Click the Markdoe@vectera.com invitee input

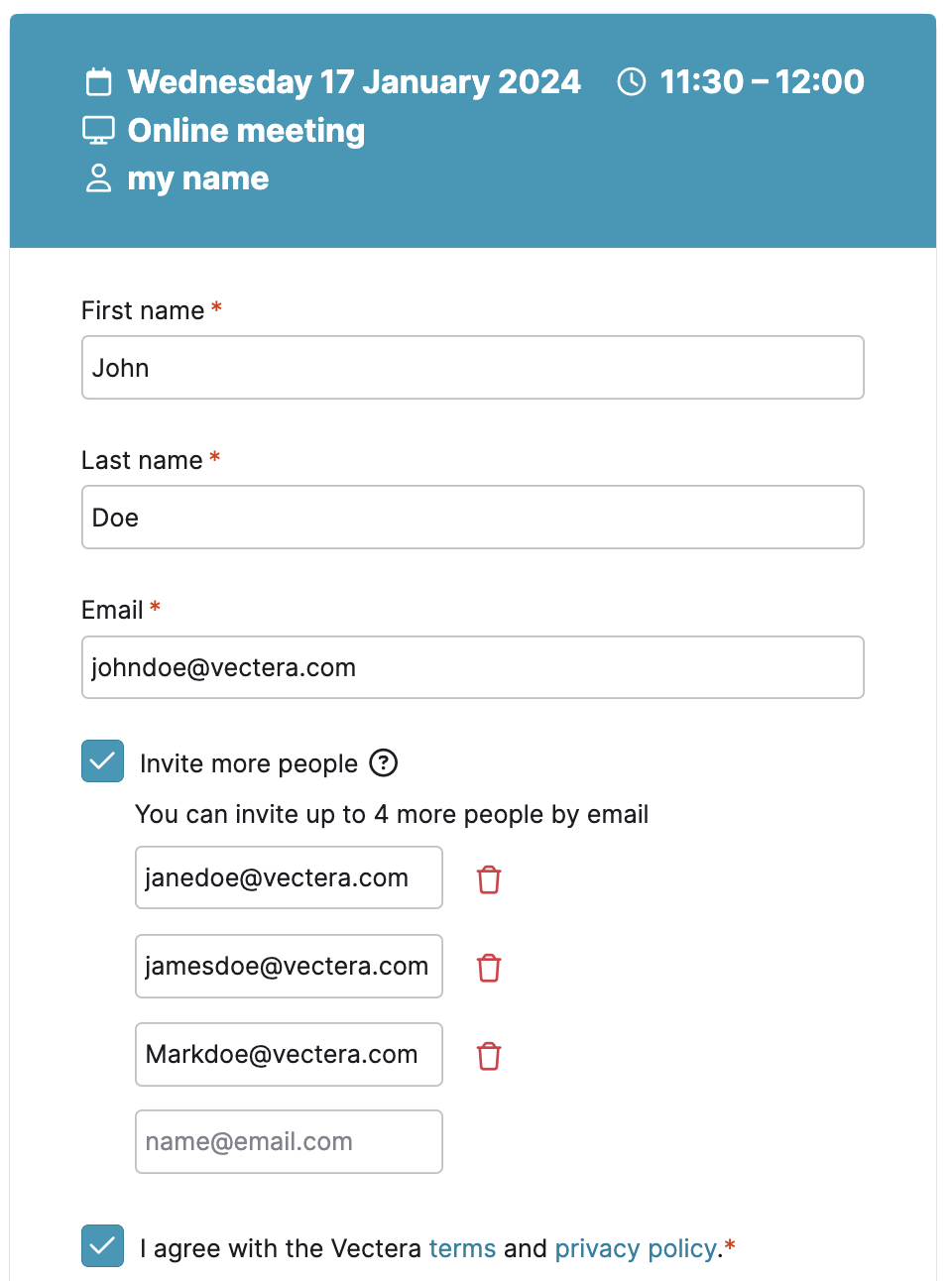(289, 1054)
